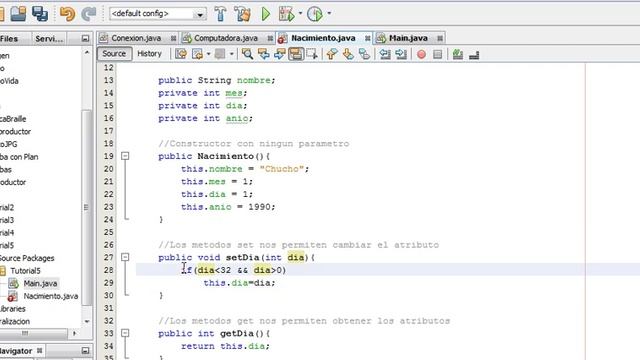Open the default config combo box
The height and width of the screenshot is (360, 640).
[x=158, y=14]
